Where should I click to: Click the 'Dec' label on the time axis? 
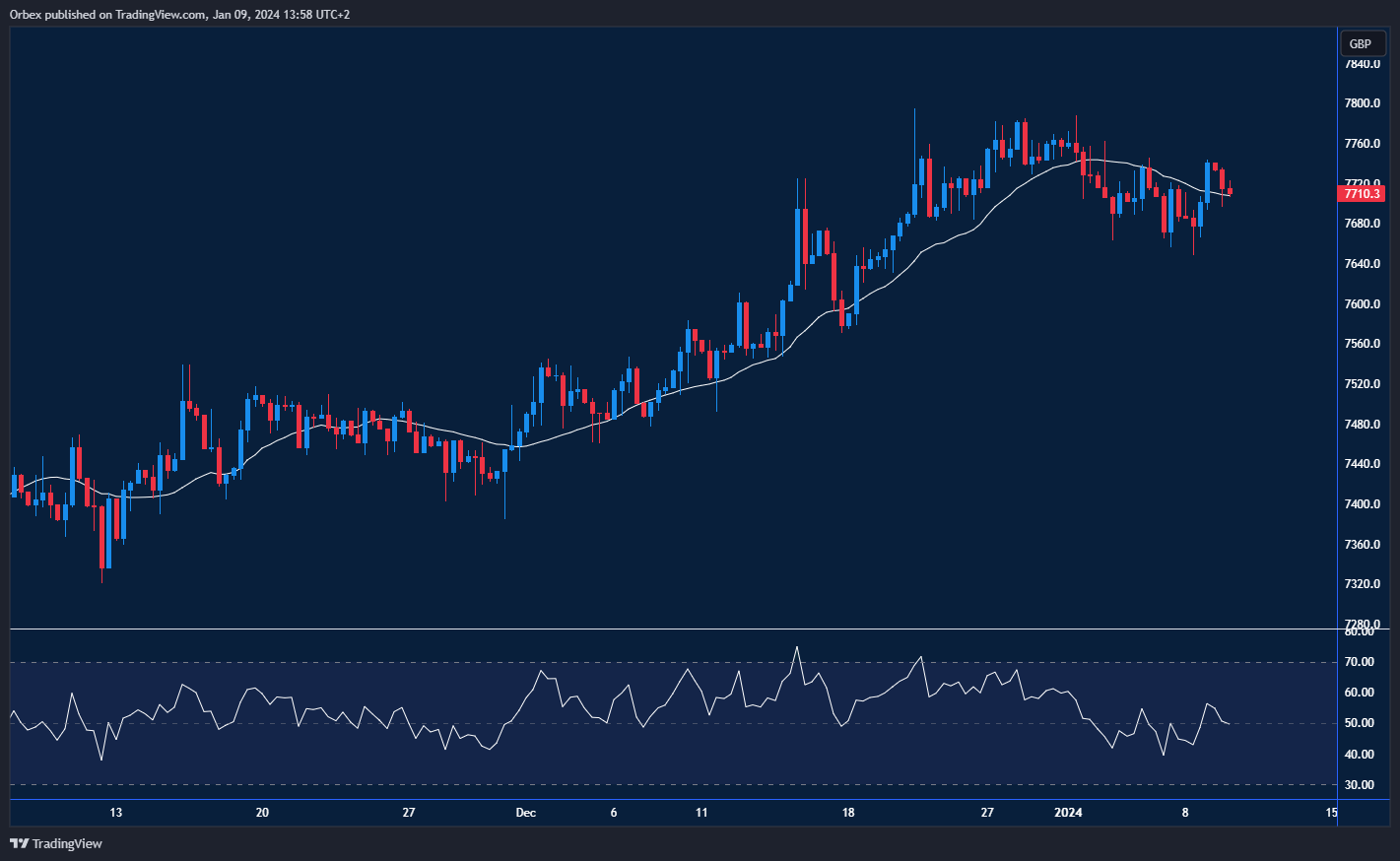click(526, 813)
